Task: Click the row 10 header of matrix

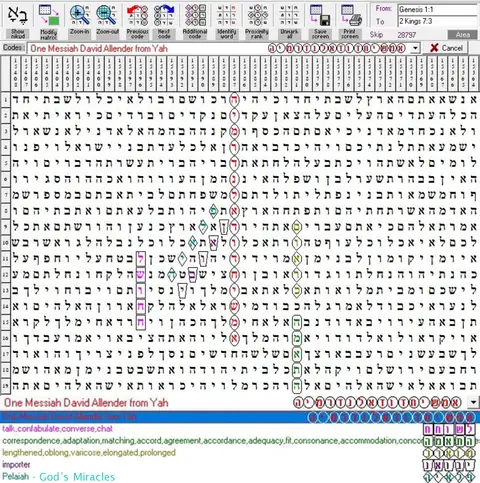Action: pyautogui.click(x=5, y=242)
